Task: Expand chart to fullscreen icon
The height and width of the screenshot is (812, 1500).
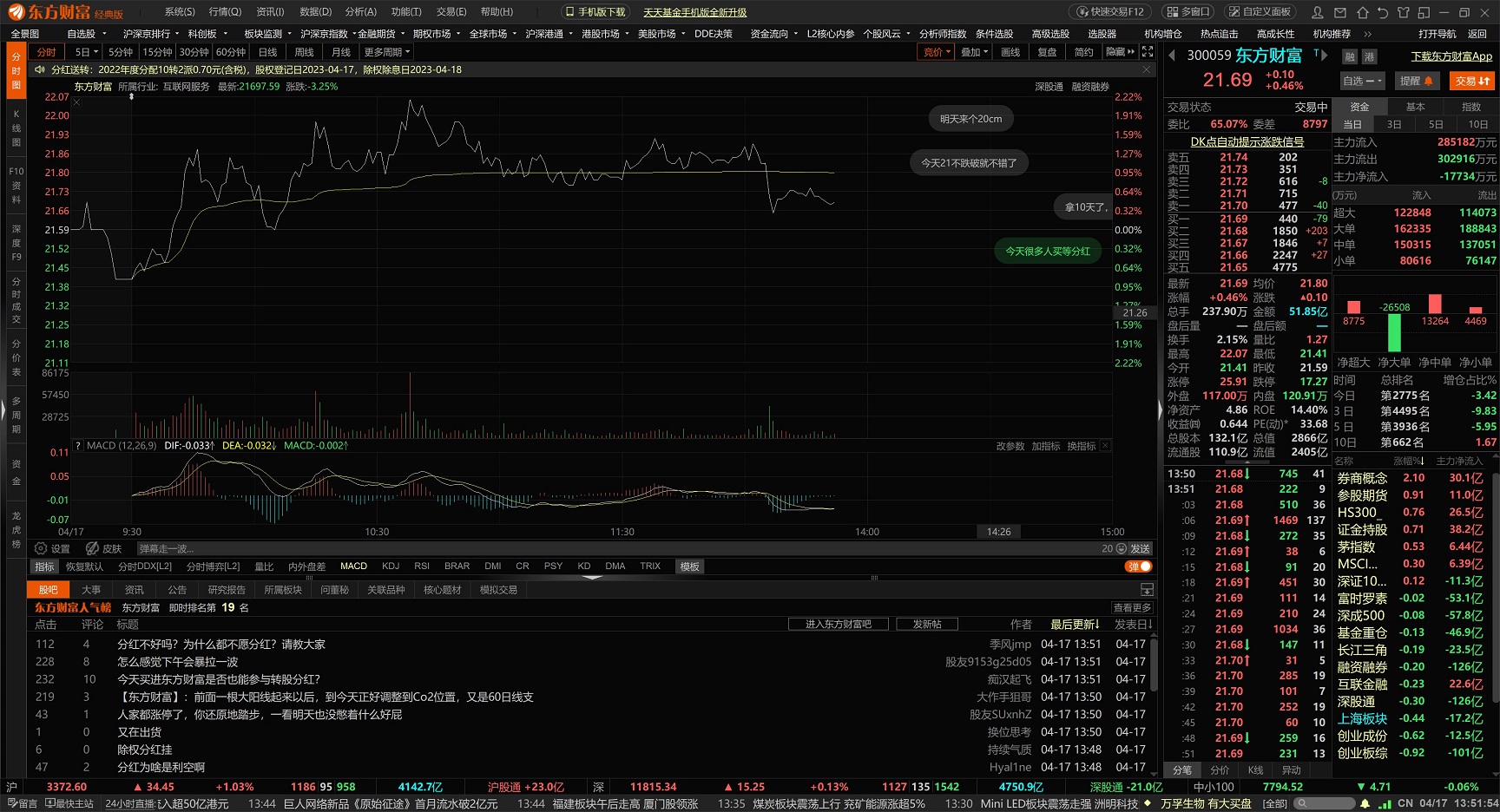Action: (1148, 52)
